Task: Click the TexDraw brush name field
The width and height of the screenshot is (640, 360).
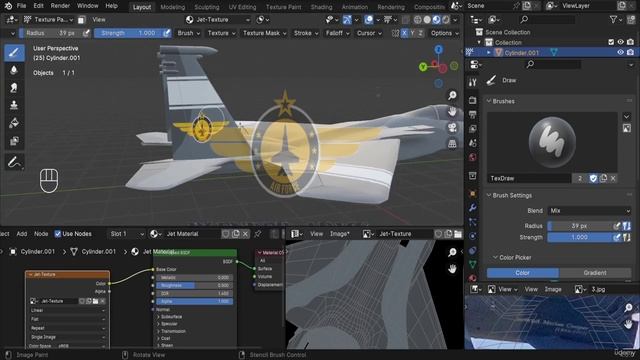Action: tap(529, 178)
